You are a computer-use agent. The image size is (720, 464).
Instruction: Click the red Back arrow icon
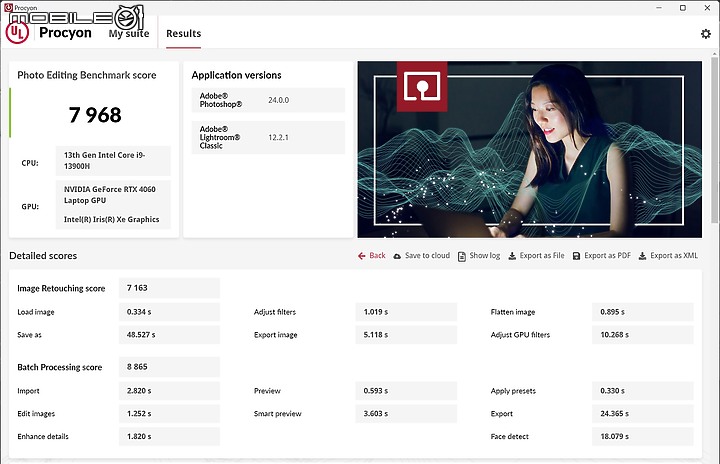click(x=362, y=256)
